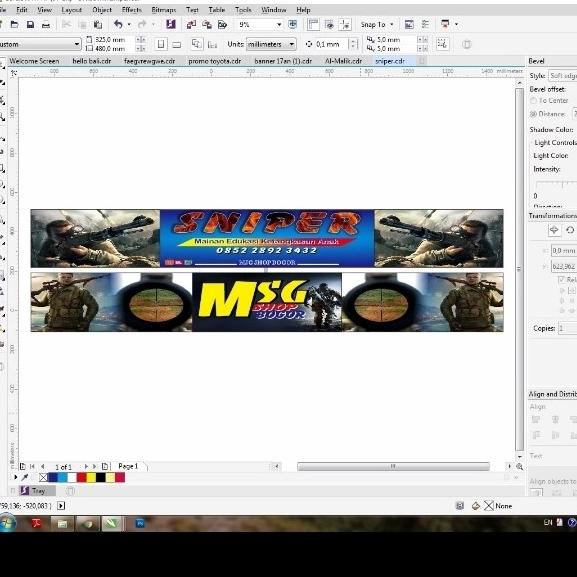The height and width of the screenshot is (577, 577).
Task: Click the horizontal scrollbar thumb
Action: [x=393, y=467]
